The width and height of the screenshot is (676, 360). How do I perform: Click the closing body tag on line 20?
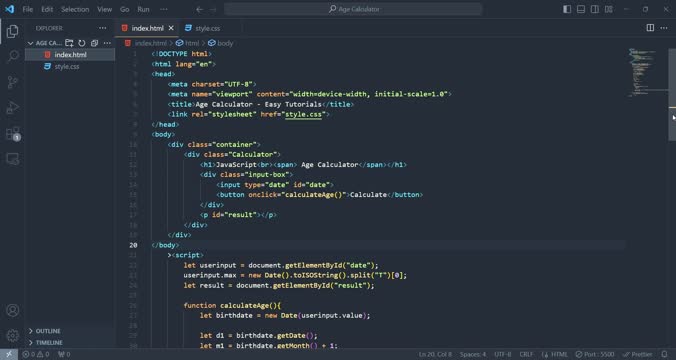165,245
